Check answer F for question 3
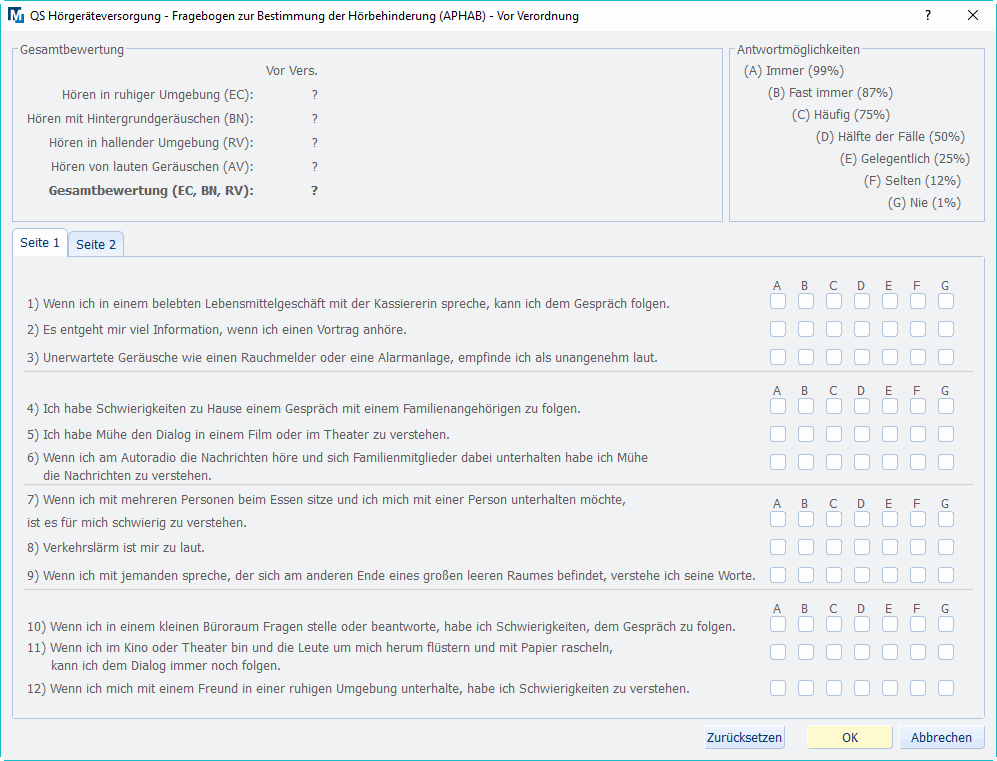This screenshot has height=761, width=997. coord(918,357)
